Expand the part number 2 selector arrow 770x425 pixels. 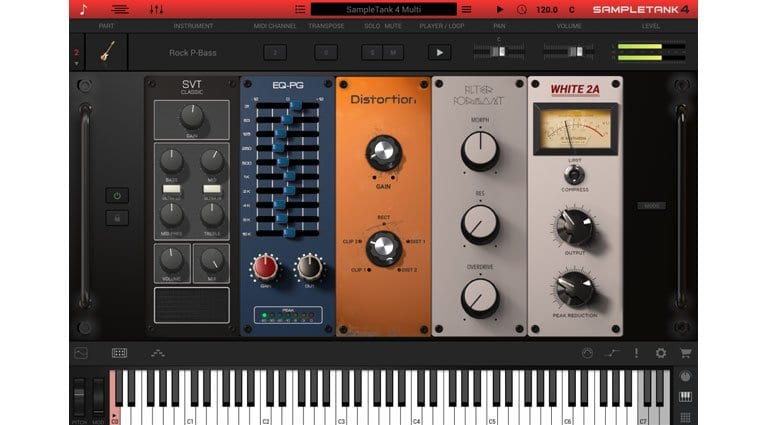point(77,63)
